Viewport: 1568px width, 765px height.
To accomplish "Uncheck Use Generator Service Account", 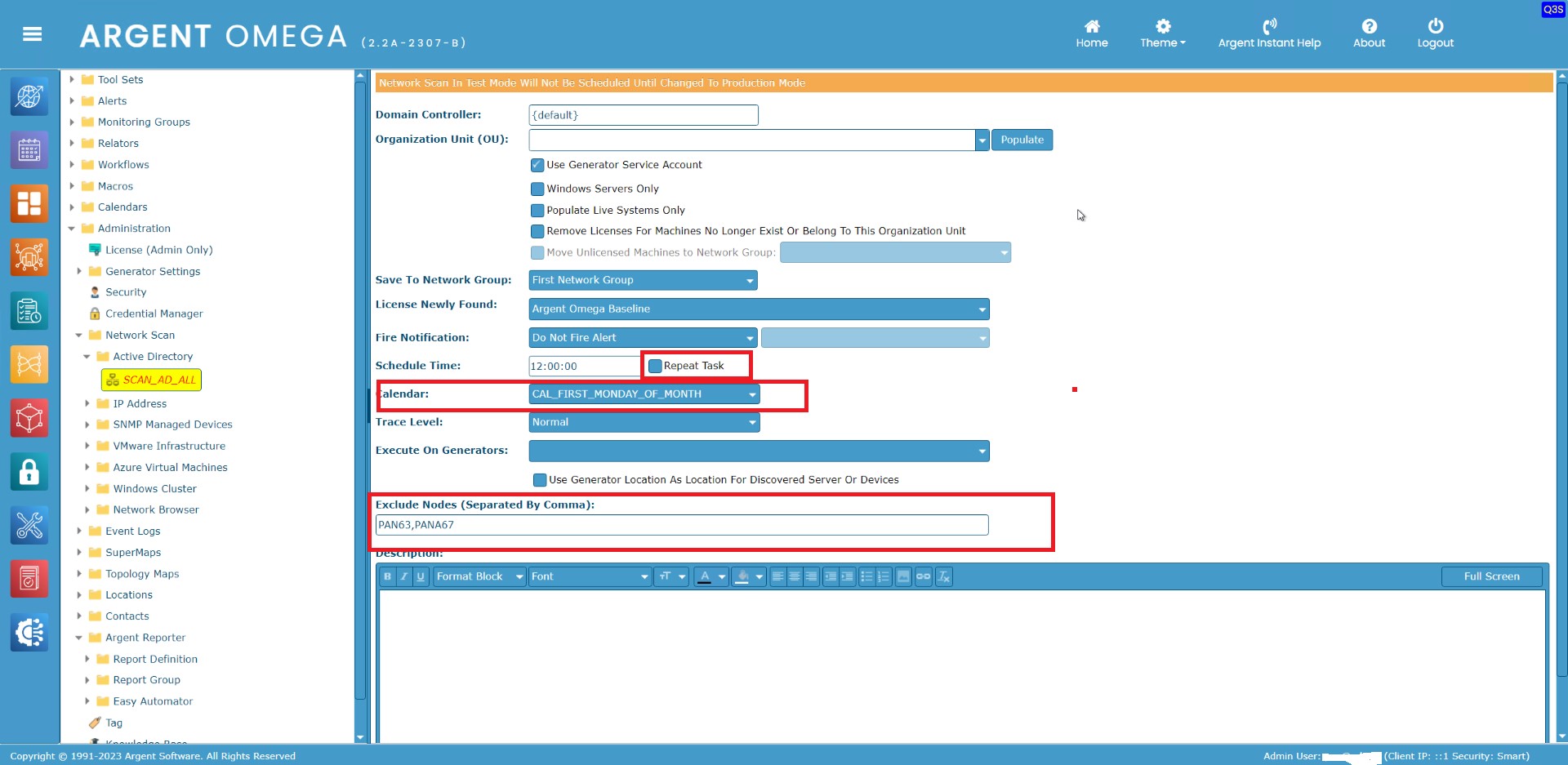I will (537, 165).
